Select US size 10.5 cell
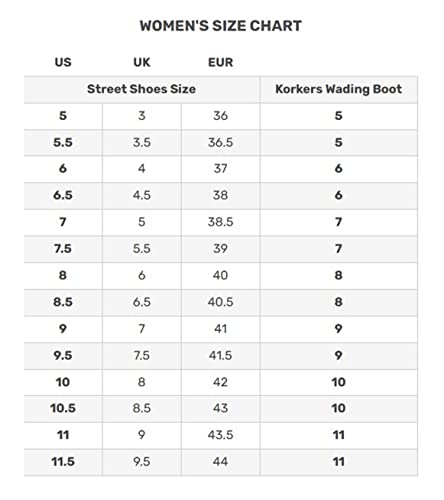This screenshot has width=444, height=500. tap(63, 409)
